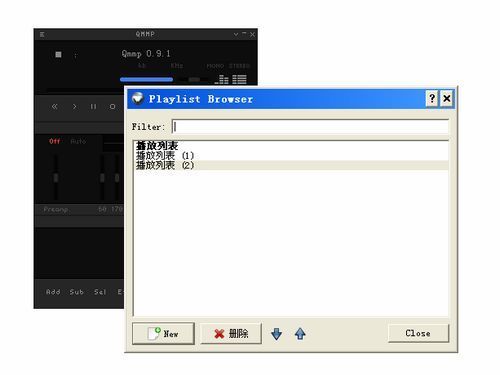This screenshot has height=375, width=500.
Task: Open Sub menu in Qmmp playlist
Action: (x=77, y=292)
